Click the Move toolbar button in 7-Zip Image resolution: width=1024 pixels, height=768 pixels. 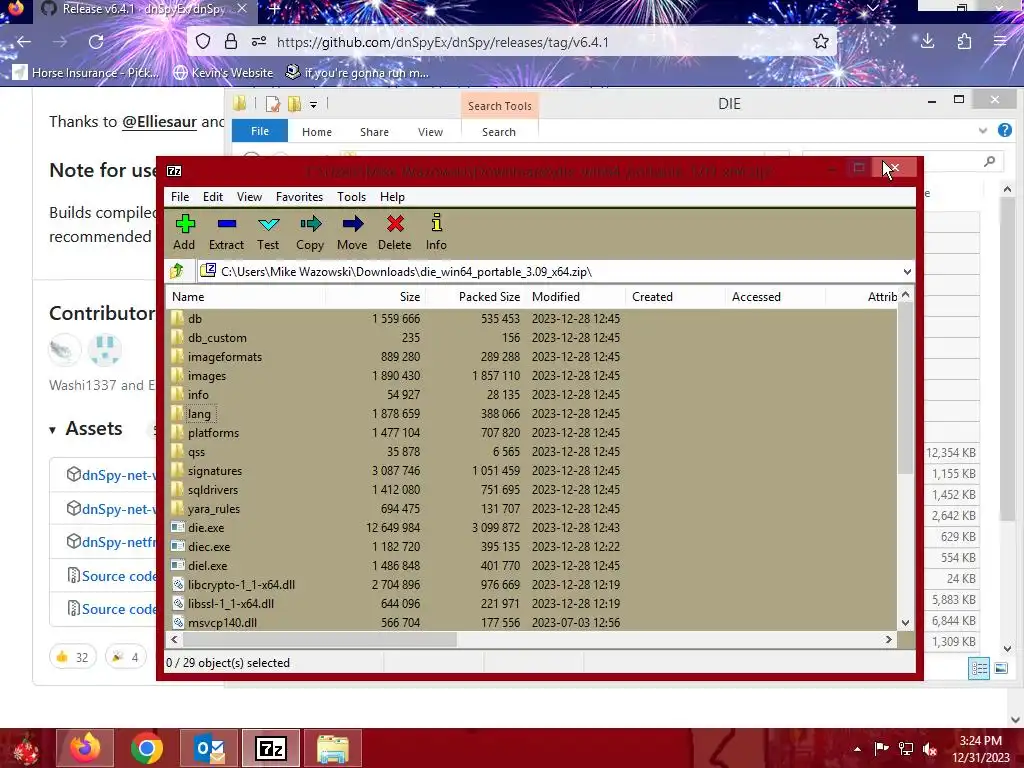352,232
